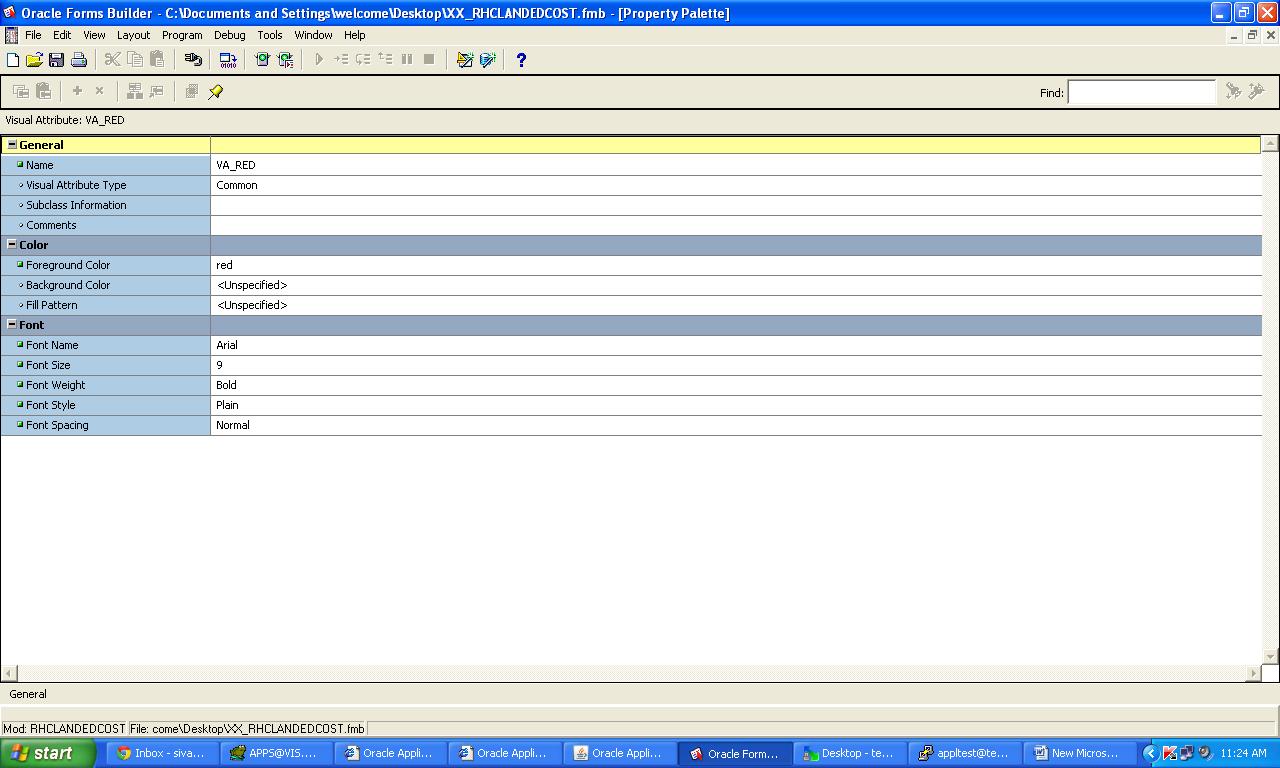The image size is (1280, 768).
Task: Click Paste Properties icon in palette toolbar
Action: (x=43, y=91)
